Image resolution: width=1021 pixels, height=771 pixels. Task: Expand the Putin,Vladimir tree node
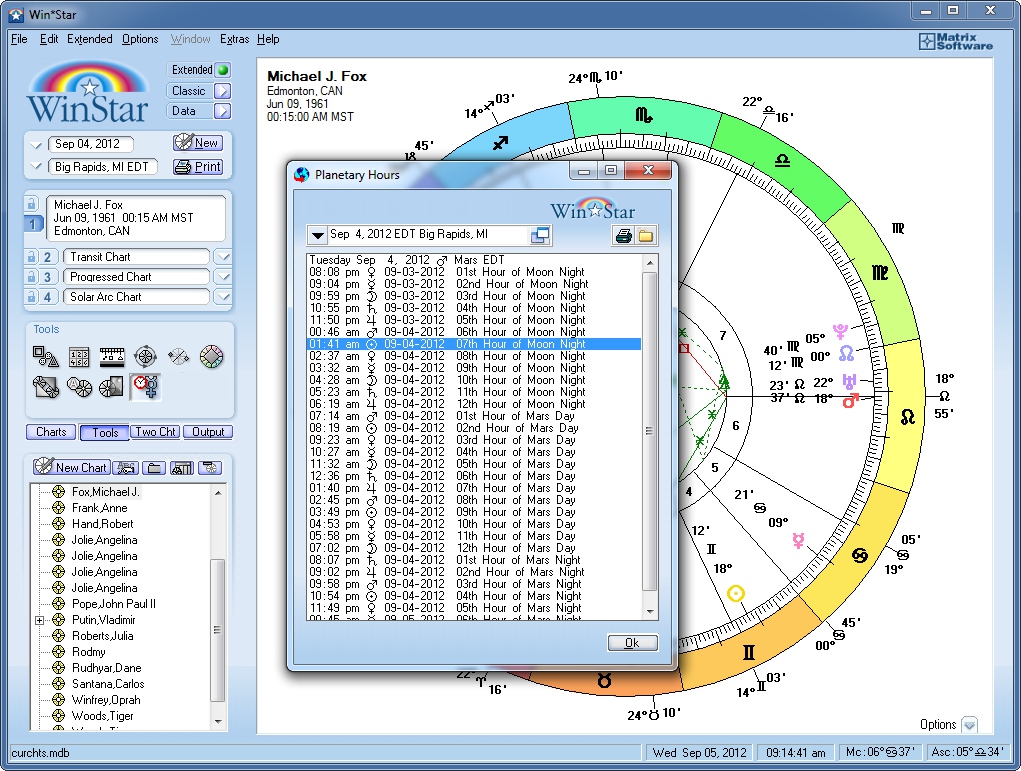click(x=40, y=621)
